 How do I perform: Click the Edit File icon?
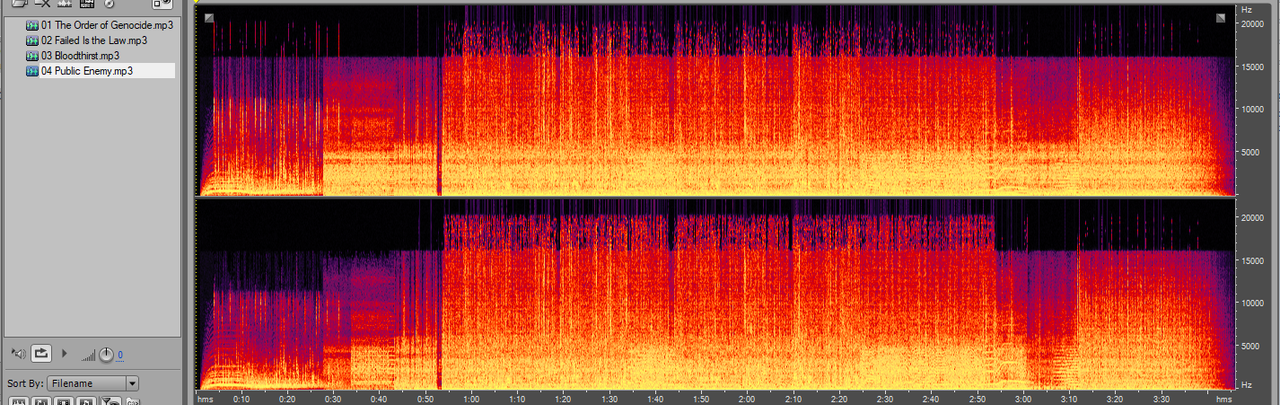click(x=87, y=4)
